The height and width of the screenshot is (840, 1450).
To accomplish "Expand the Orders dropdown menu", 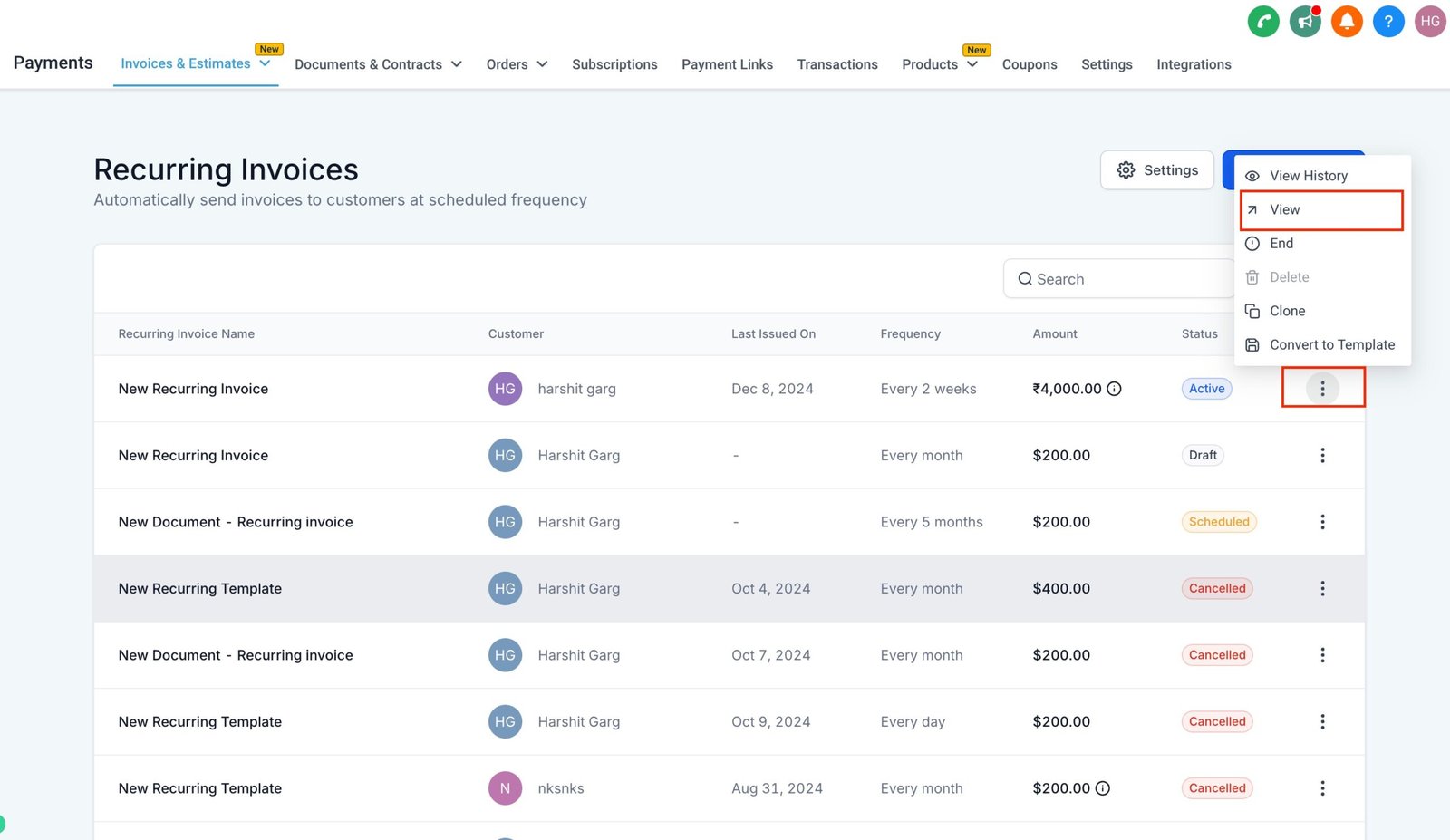I will coord(542,64).
